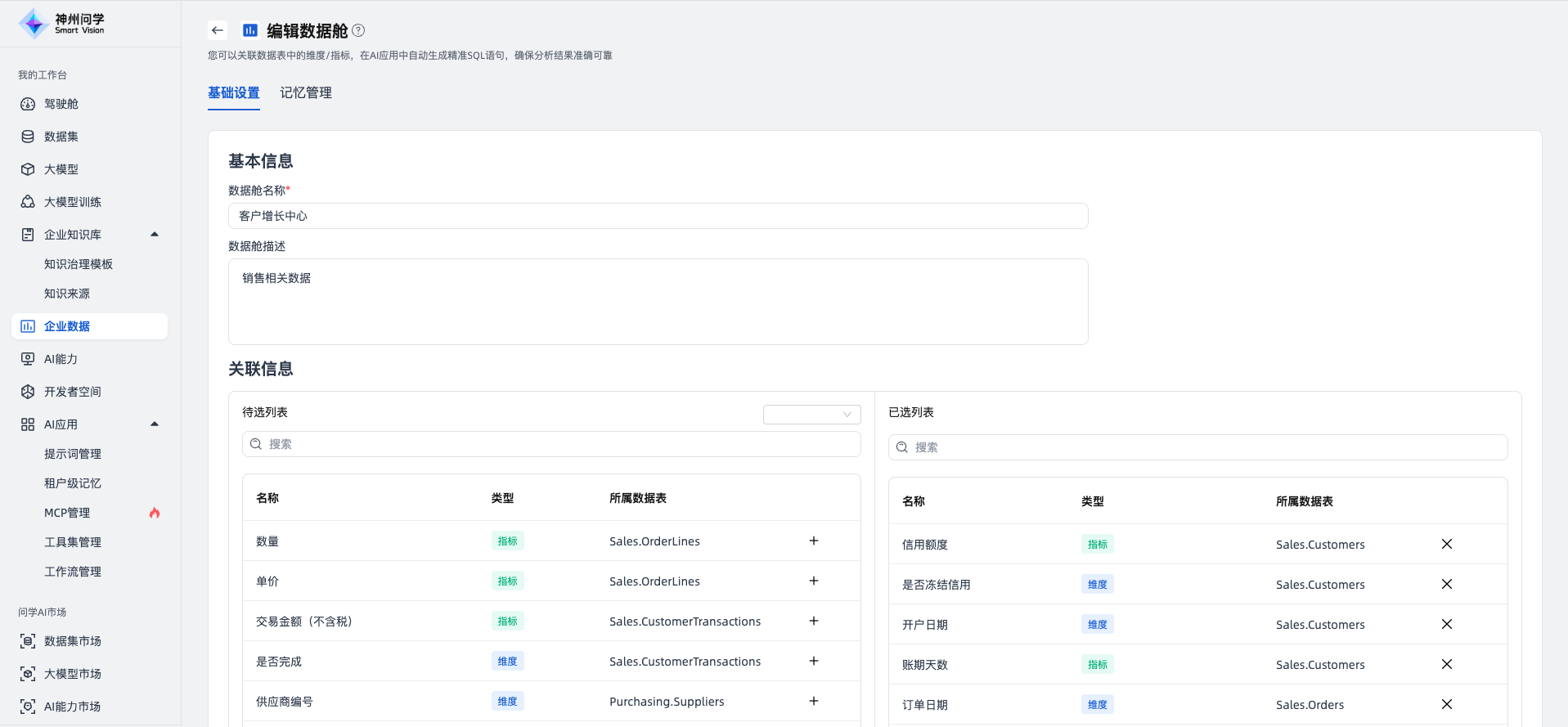Open 租户级记忆 menu item
Viewport: 1568px width, 727px height.
coord(73,483)
